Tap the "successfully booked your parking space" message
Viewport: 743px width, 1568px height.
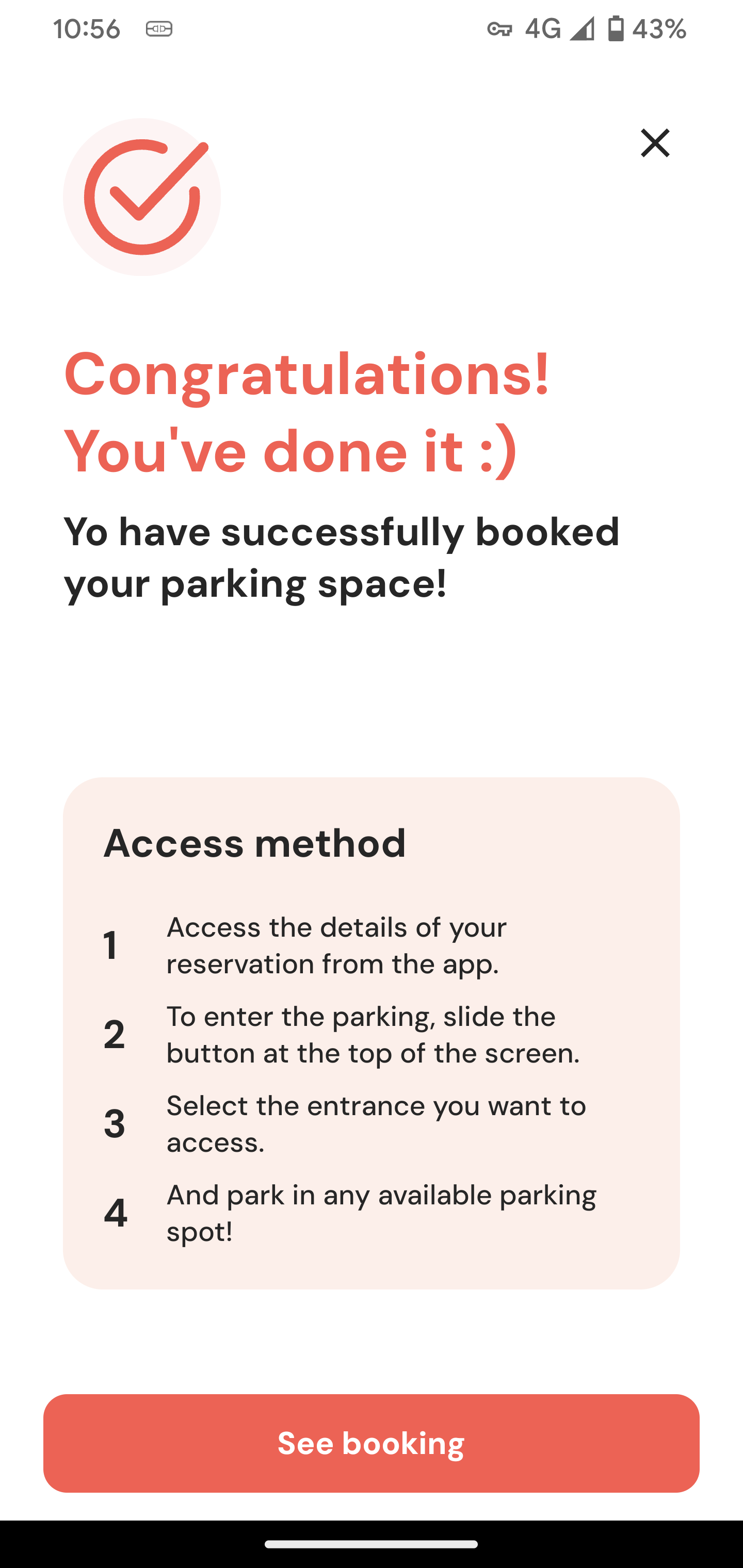click(341, 557)
